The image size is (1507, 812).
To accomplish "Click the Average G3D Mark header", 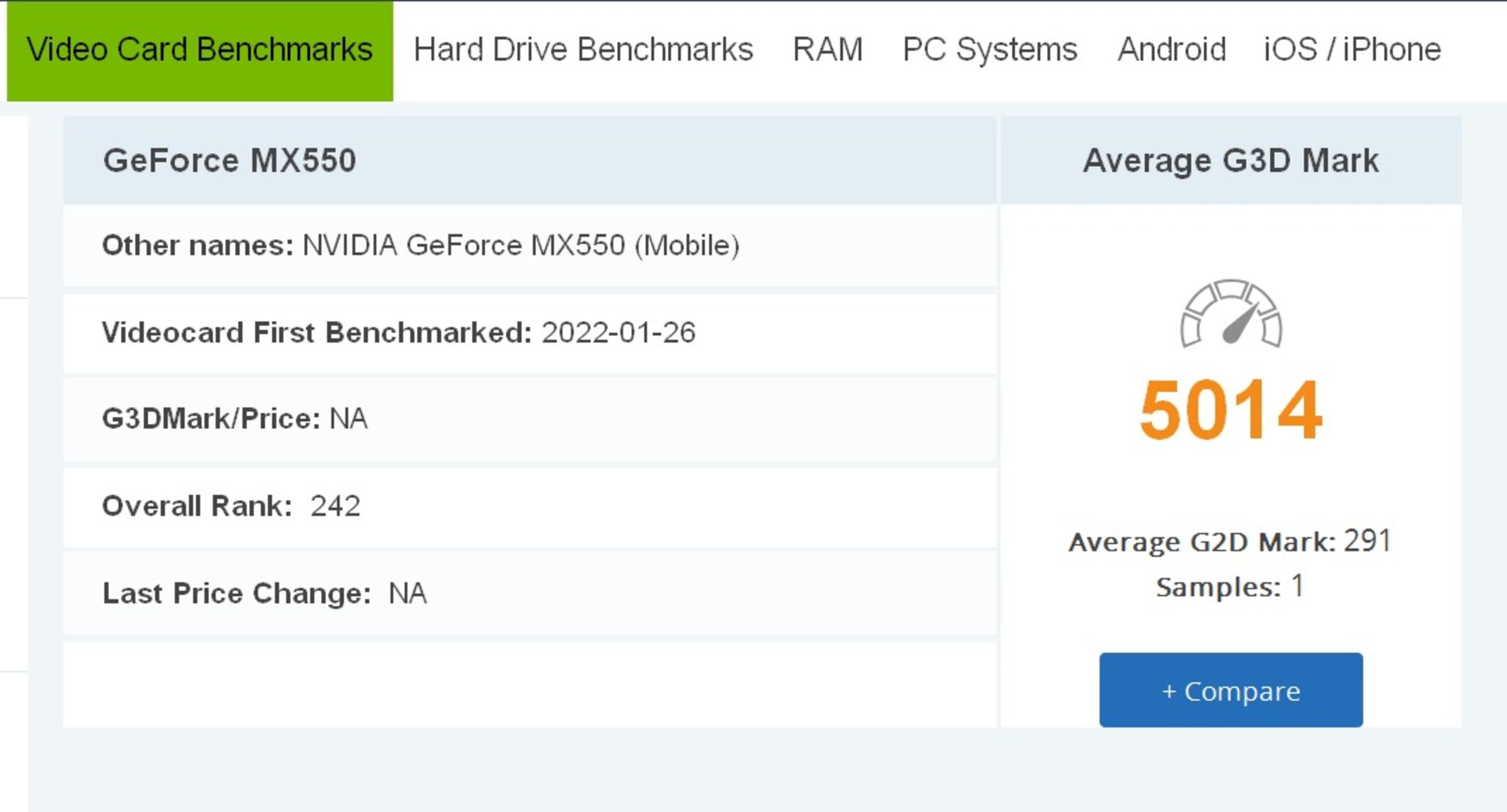I will (1231, 161).
